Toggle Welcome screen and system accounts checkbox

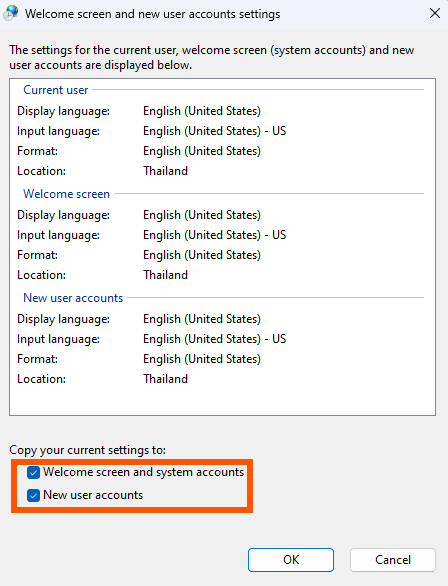33,473
